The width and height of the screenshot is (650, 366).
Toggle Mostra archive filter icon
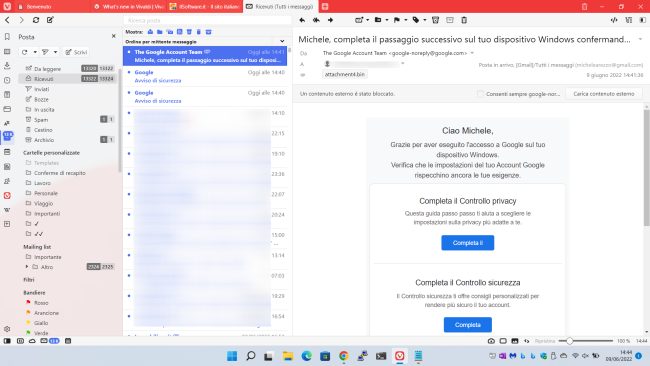(x=209, y=32)
